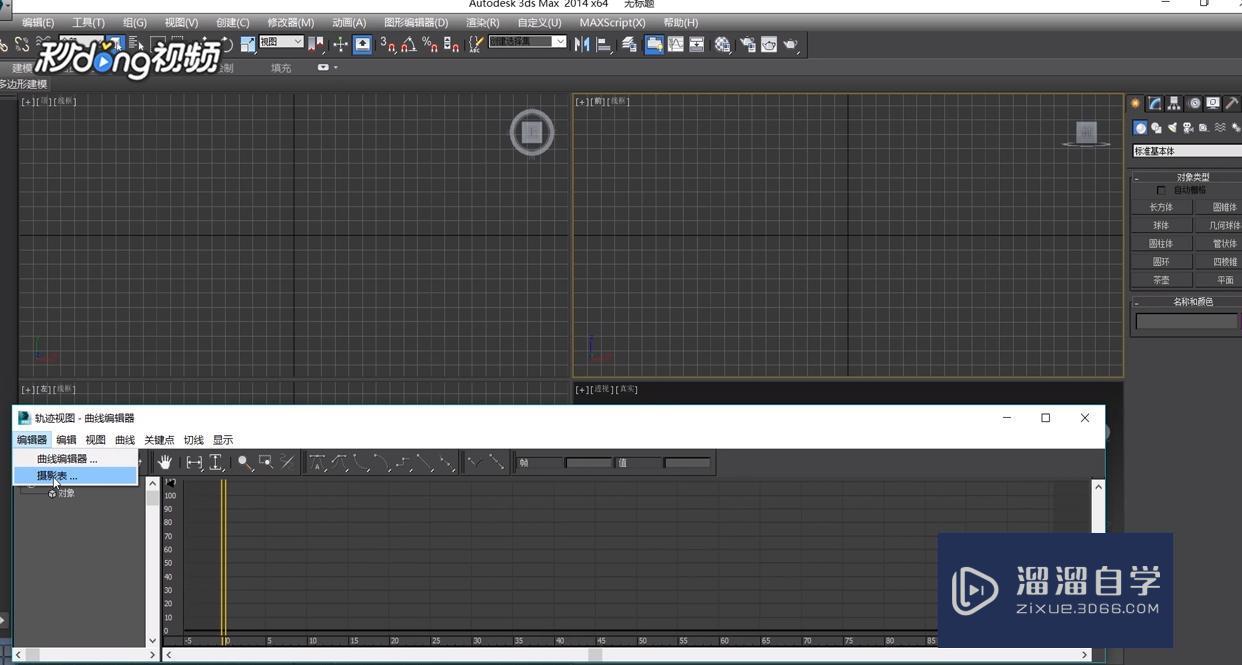Click the Track View frame input field

pyautogui.click(x=589, y=462)
